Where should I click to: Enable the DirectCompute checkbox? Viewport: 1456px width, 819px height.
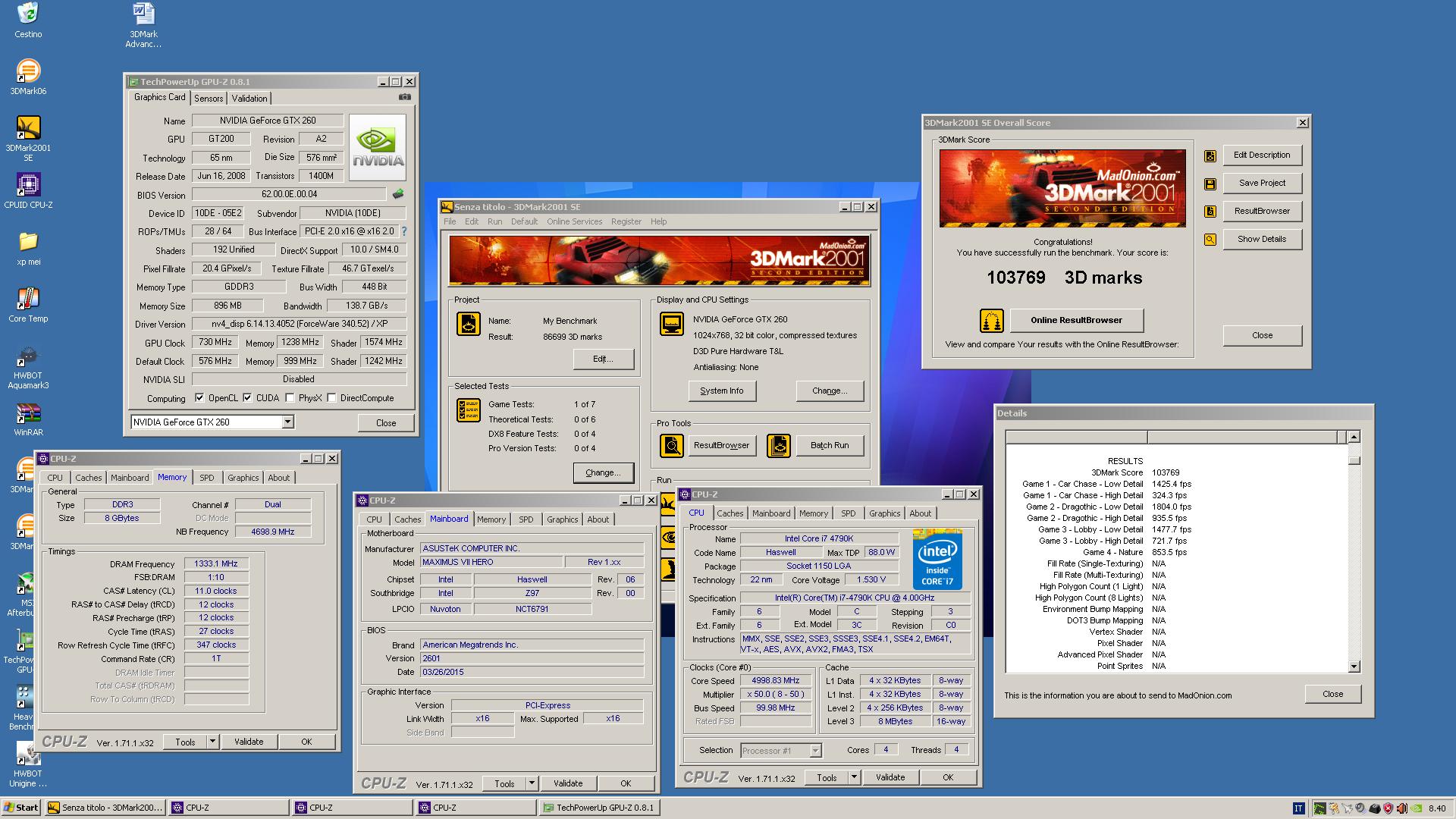coord(331,397)
